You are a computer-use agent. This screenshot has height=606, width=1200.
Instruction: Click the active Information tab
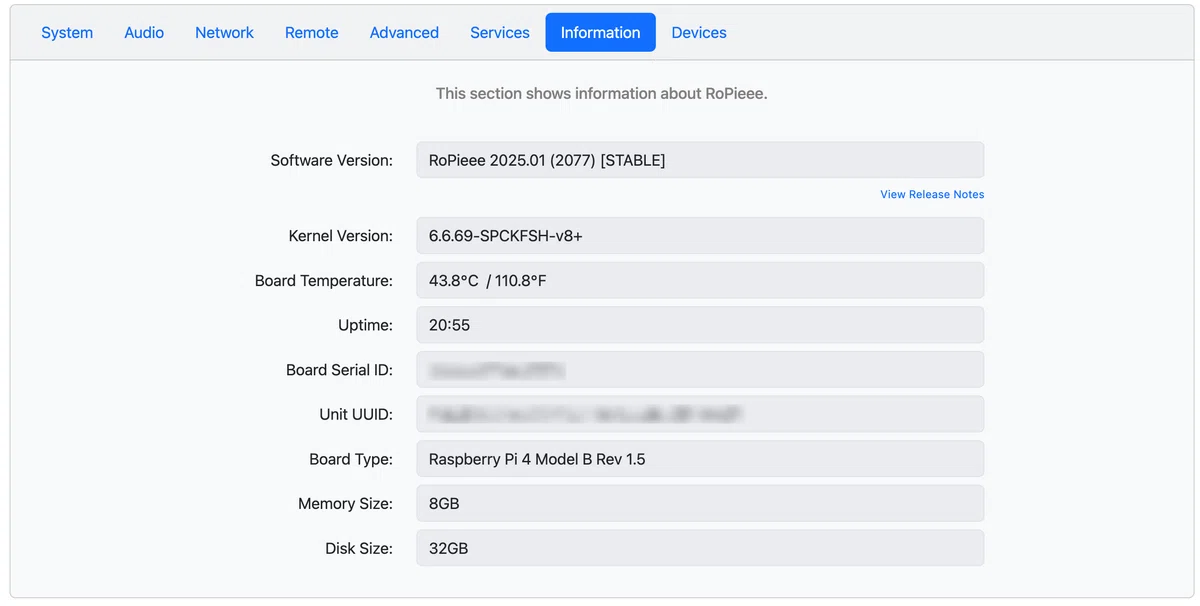[600, 33]
